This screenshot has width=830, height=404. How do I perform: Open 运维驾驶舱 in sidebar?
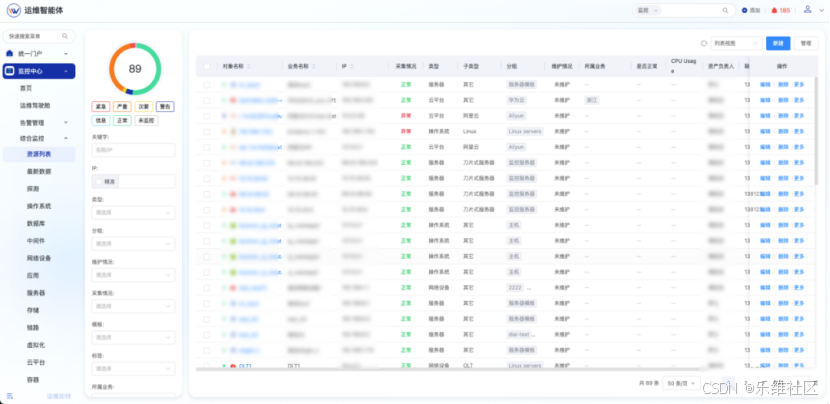point(33,105)
